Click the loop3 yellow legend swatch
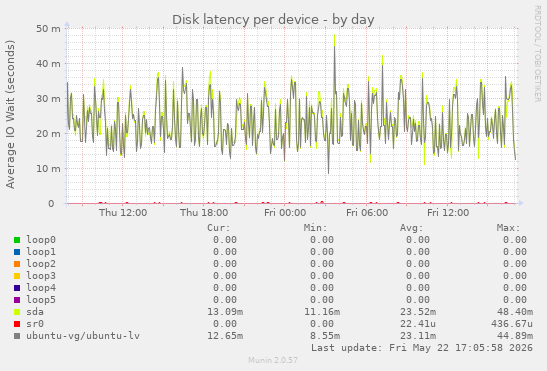The width and height of the screenshot is (547, 371). pyautogui.click(x=17, y=276)
